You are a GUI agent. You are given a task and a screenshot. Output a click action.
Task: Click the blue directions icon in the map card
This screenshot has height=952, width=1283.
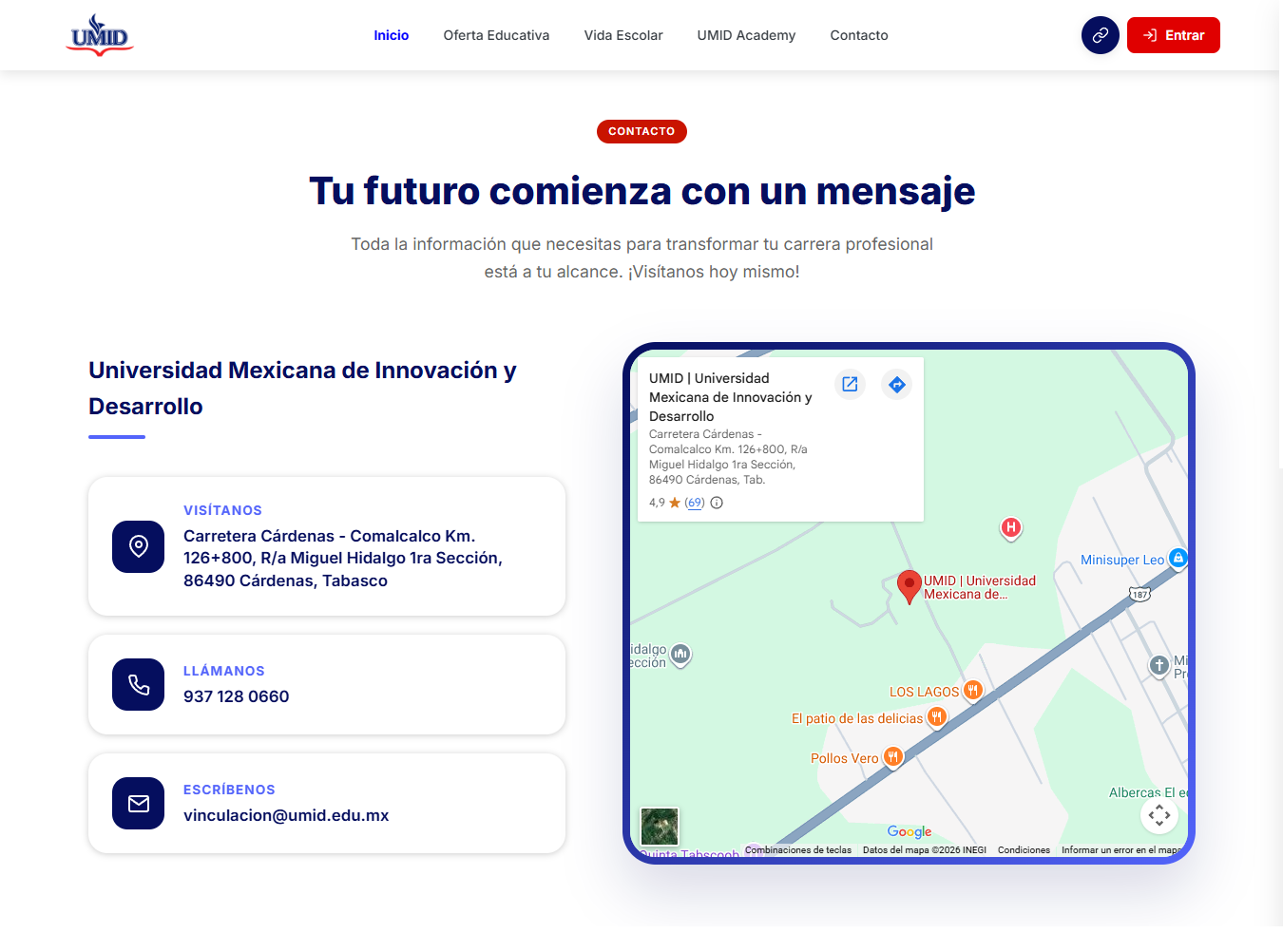pos(897,384)
